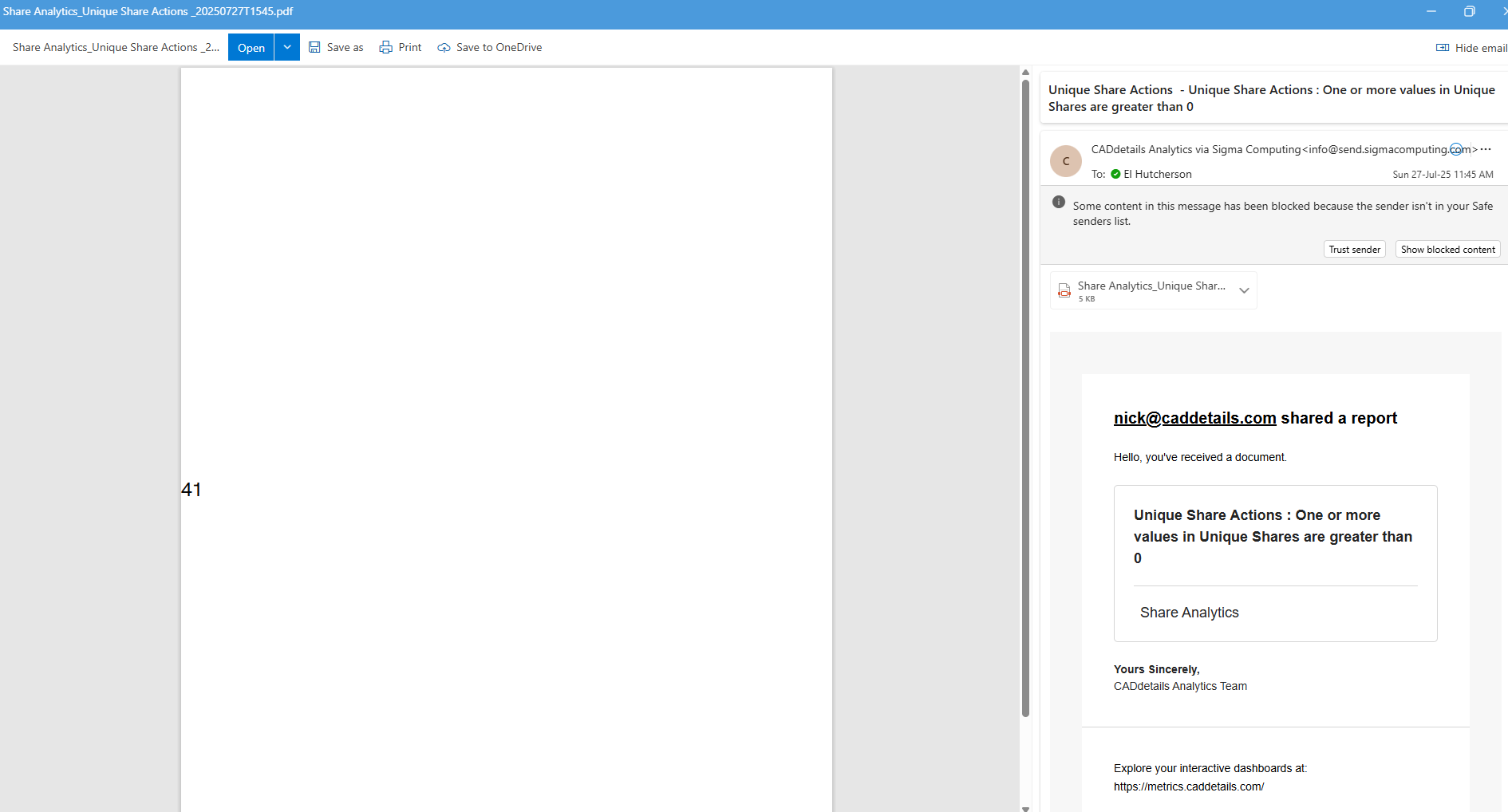Open the metrics.caddetails.com link
Viewport: 1508px width, 812px height.
click(1189, 786)
